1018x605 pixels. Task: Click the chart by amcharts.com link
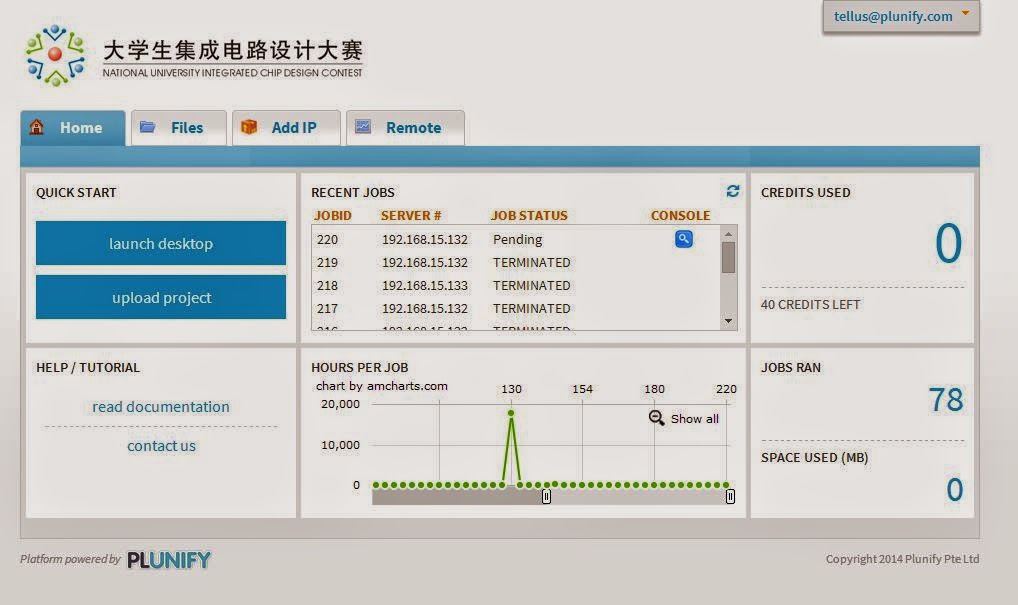[x=382, y=386]
